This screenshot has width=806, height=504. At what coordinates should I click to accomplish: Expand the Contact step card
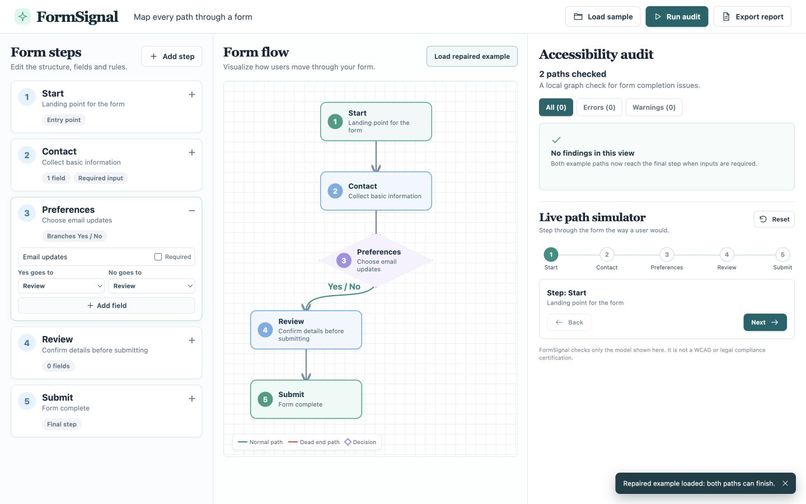tap(192, 153)
